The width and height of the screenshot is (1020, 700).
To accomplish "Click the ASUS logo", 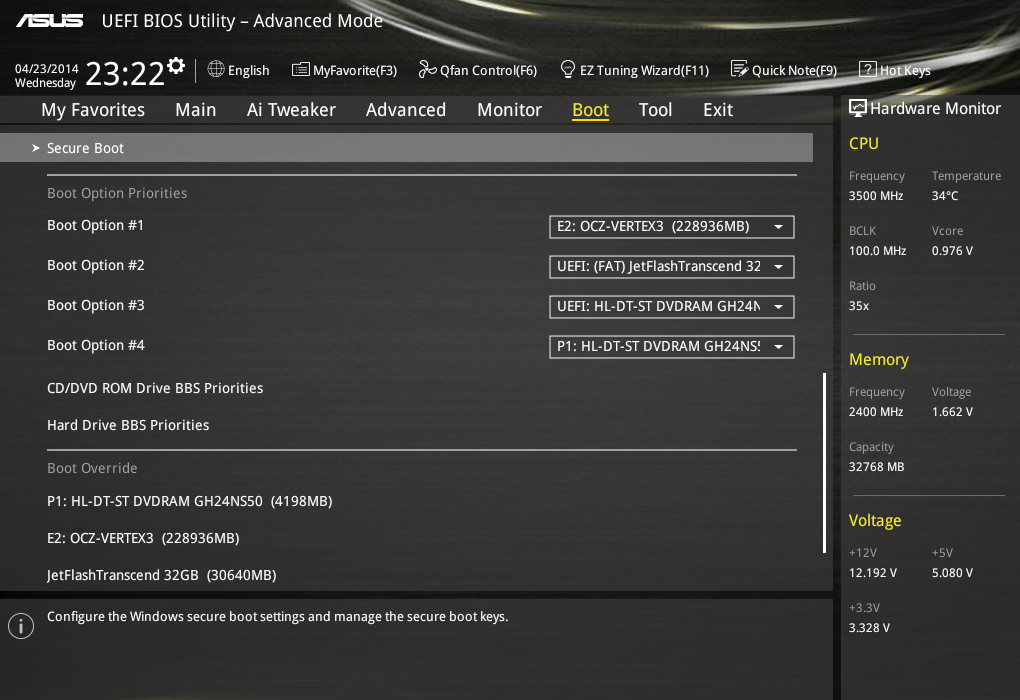I will tap(49, 21).
